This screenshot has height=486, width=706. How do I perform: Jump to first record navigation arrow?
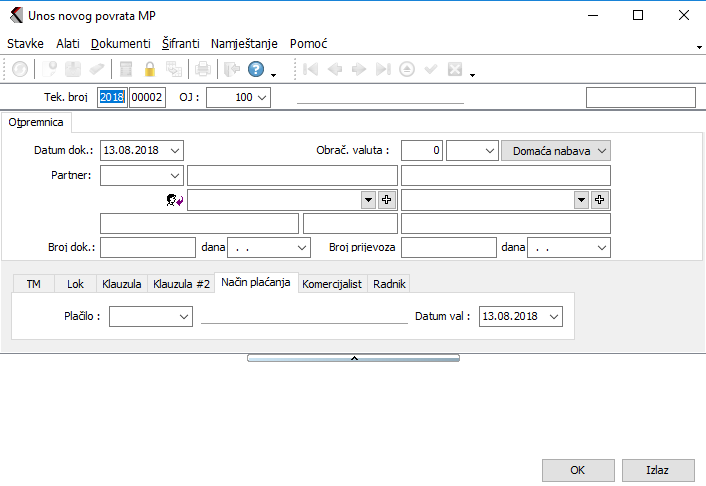click(x=311, y=69)
